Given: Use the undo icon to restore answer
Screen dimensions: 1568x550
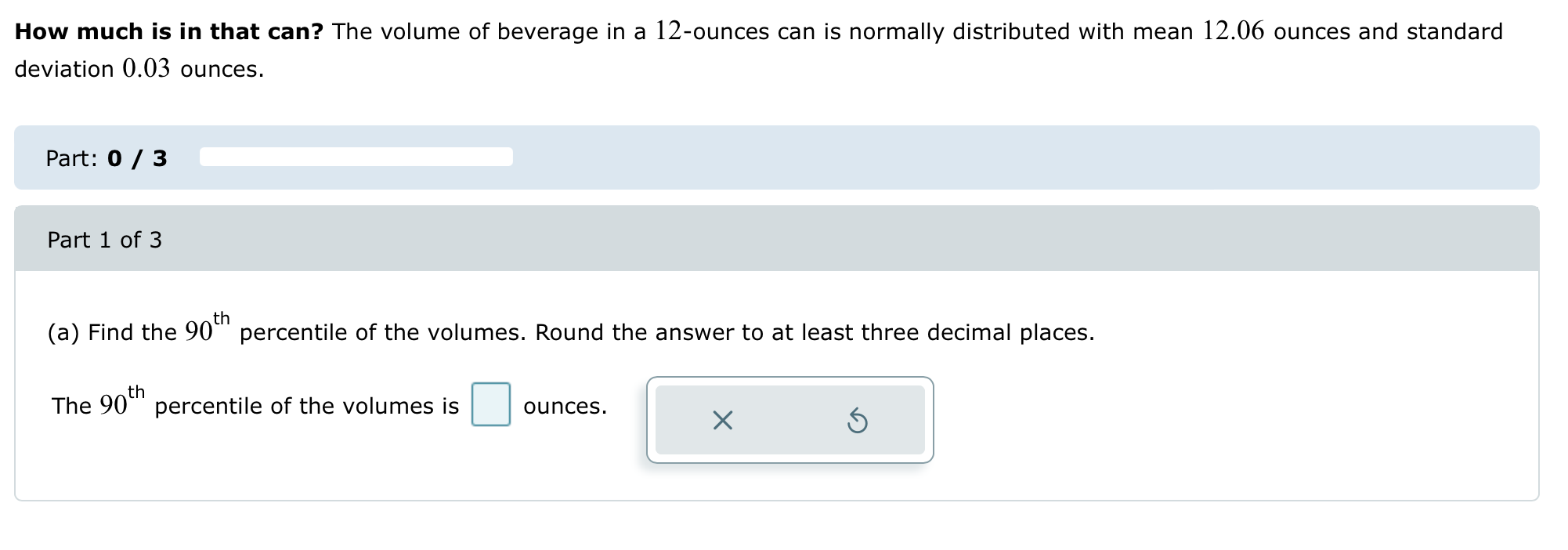Looking at the screenshot, I should tap(859, 422).
